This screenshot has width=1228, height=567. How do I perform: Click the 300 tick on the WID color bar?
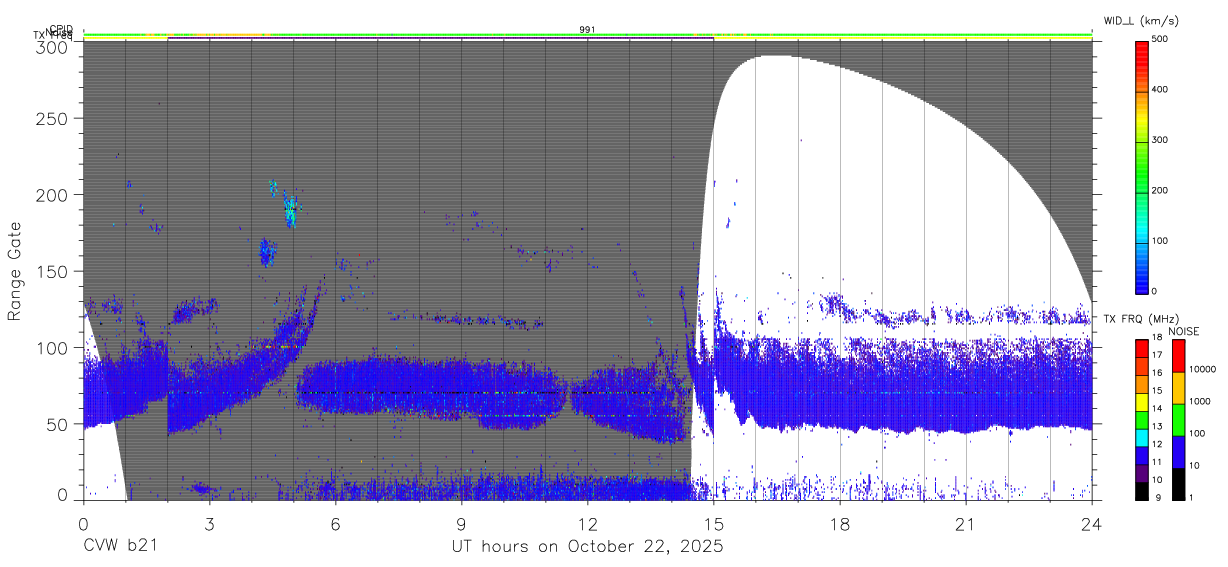1162,141
